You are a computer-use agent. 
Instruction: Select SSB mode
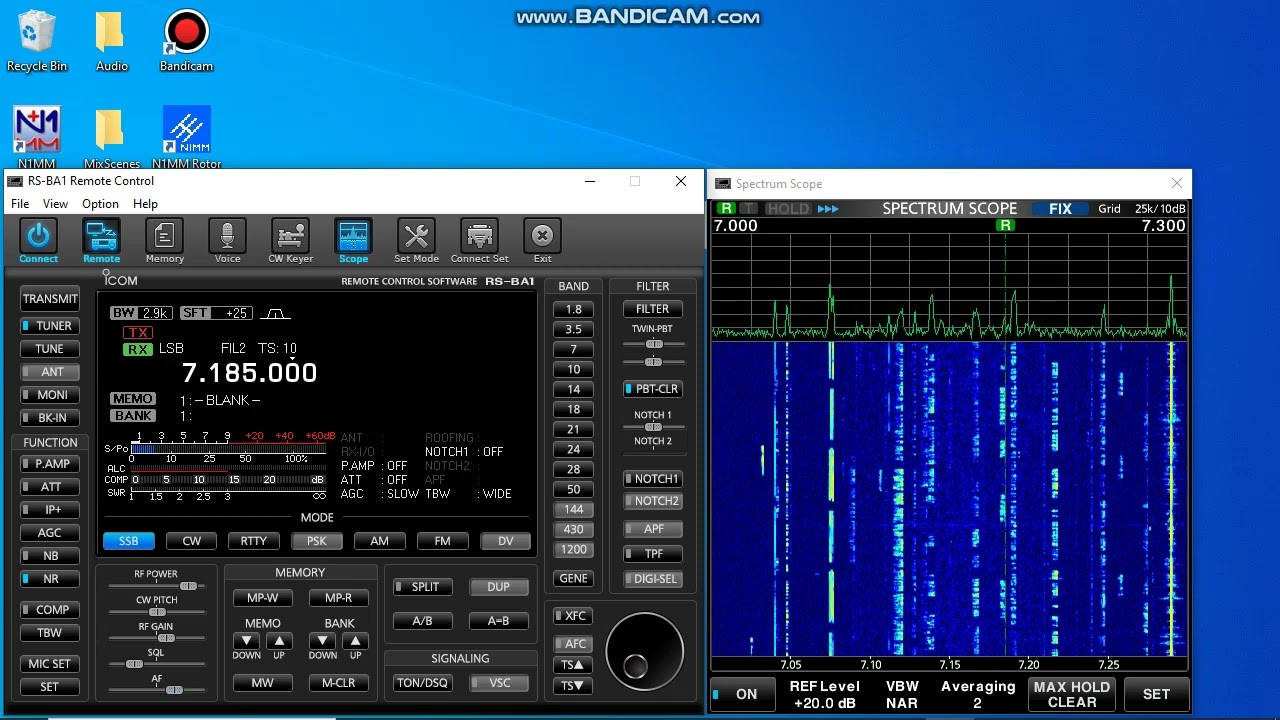[129, 541]
